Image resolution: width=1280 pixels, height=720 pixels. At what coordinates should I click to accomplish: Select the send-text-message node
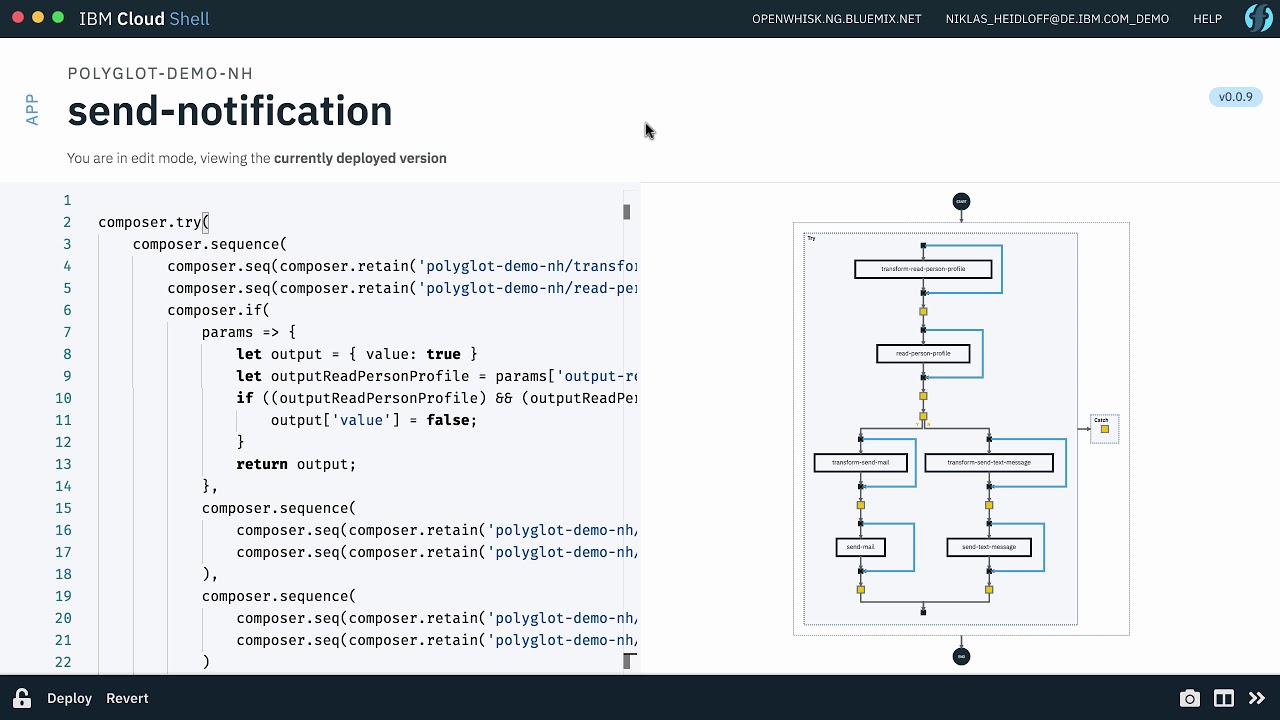coord(989,547)
